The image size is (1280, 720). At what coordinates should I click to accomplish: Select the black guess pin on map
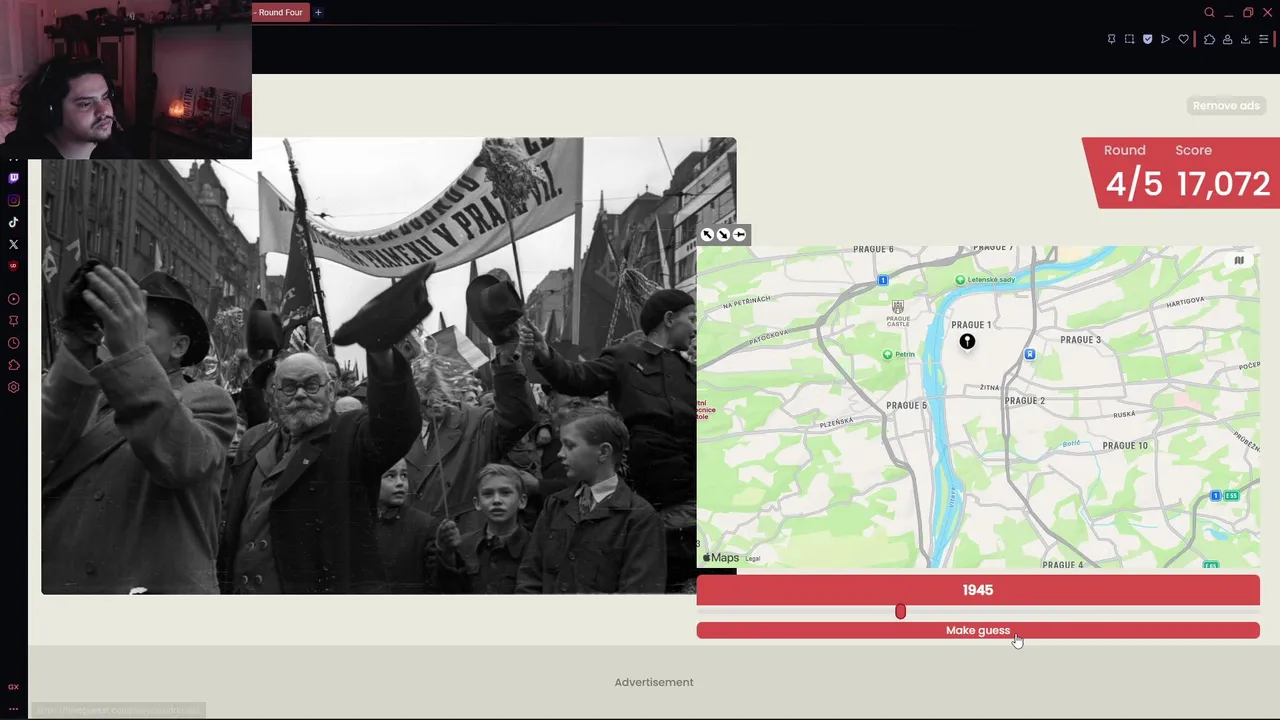pos(967,342)
